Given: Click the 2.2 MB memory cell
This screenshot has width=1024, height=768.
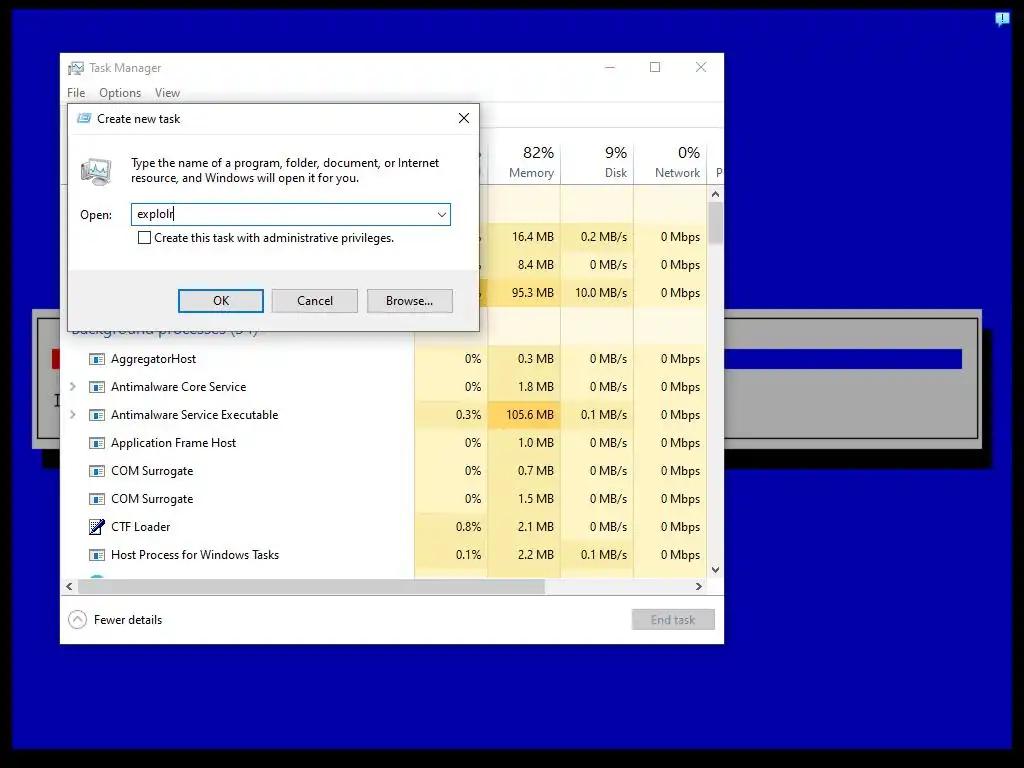Looking at the screenshot, I should click(524, 555).
